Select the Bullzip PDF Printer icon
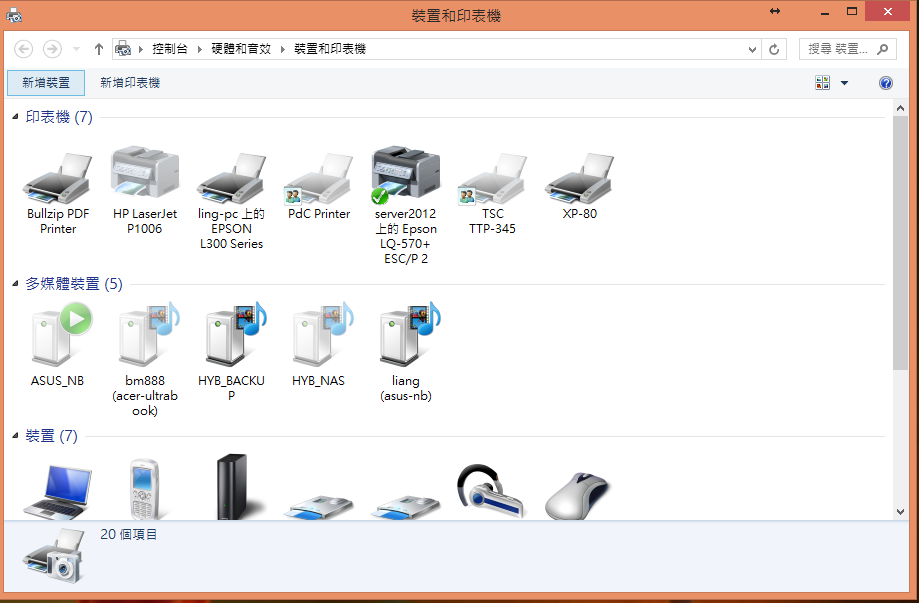Screen dimensions: 919x603 [x=57, y=178]
